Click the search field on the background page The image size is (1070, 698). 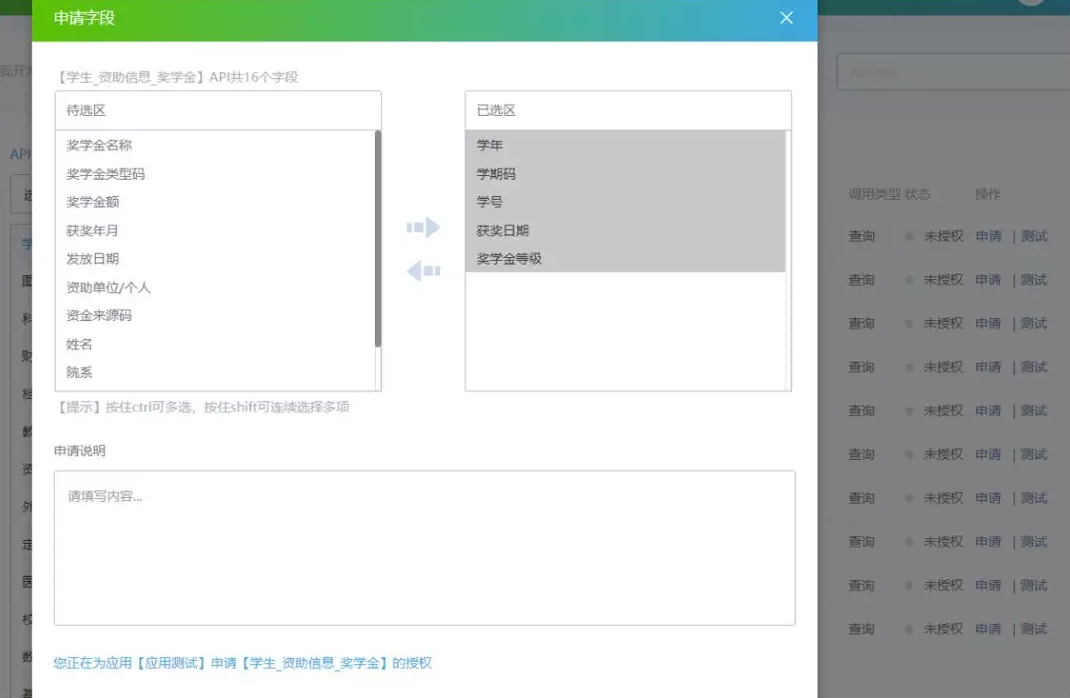click(953, 72)
